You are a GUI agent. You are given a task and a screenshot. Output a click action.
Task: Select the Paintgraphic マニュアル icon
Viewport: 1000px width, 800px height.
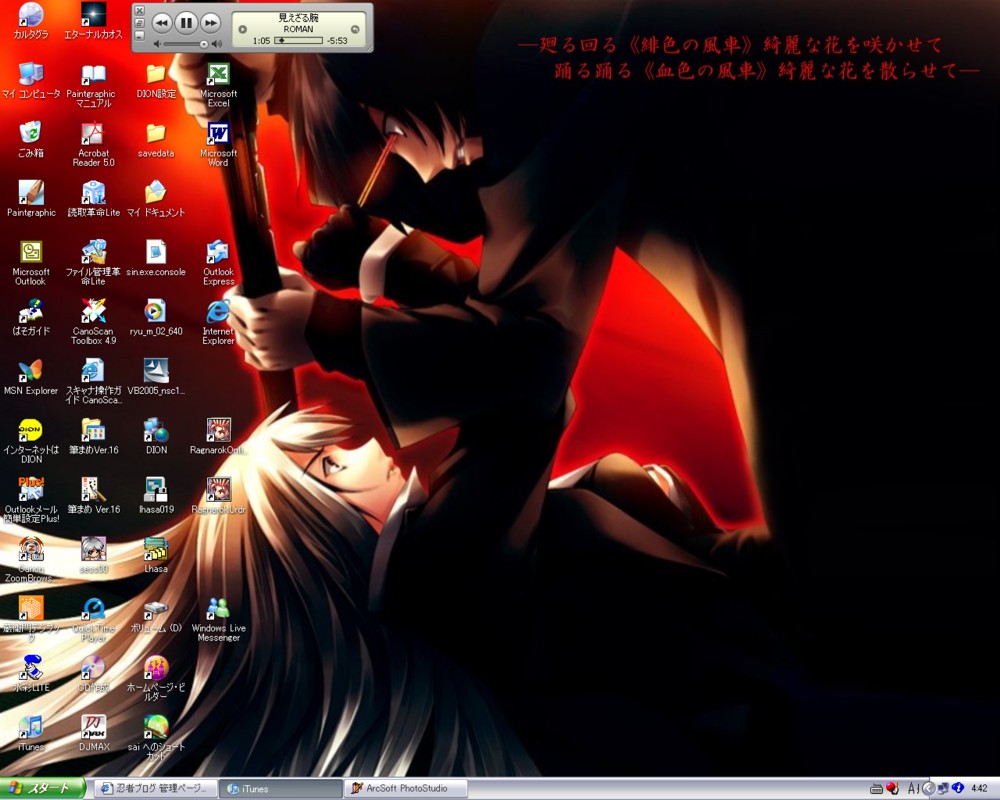(94, 85)
